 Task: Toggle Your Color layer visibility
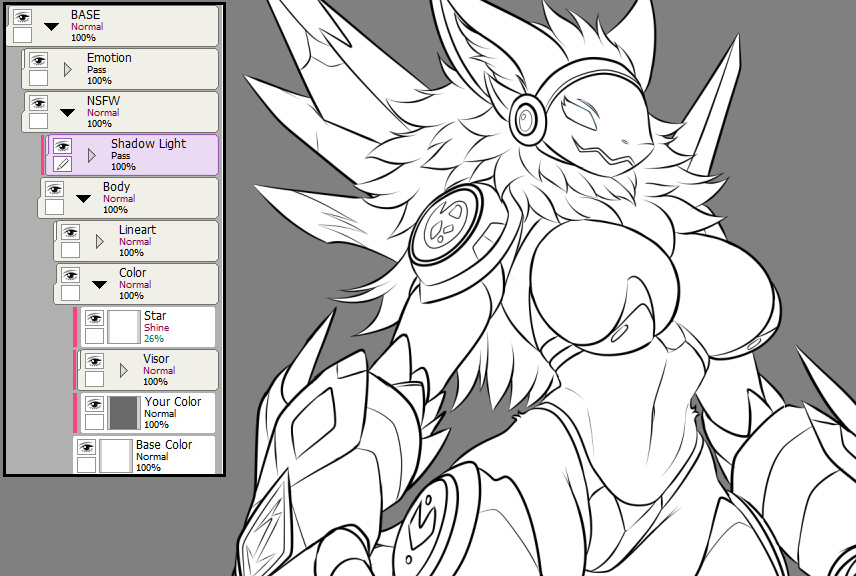[94, 404]
